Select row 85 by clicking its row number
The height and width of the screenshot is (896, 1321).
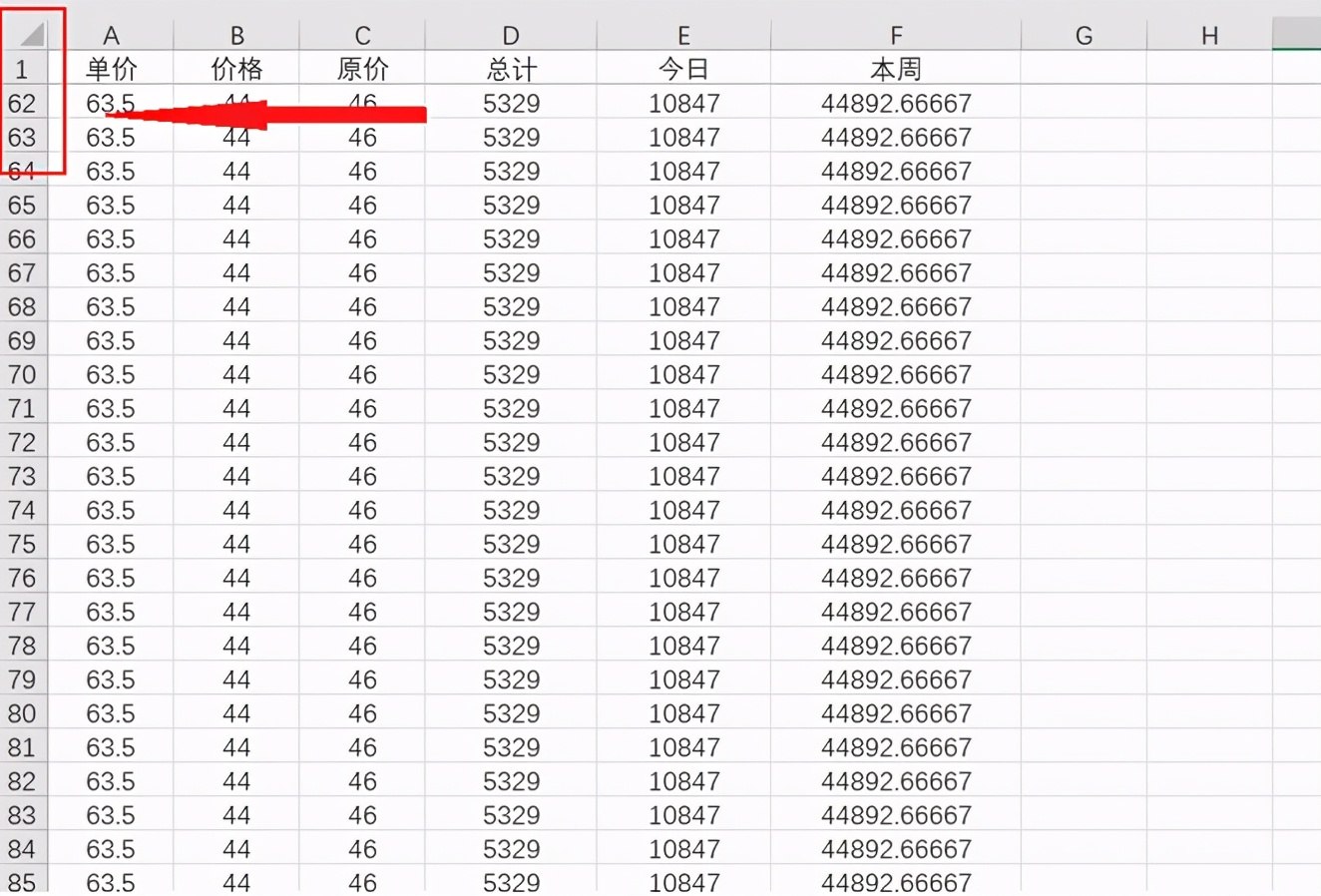pyautogui.click(x=22, y=882)
